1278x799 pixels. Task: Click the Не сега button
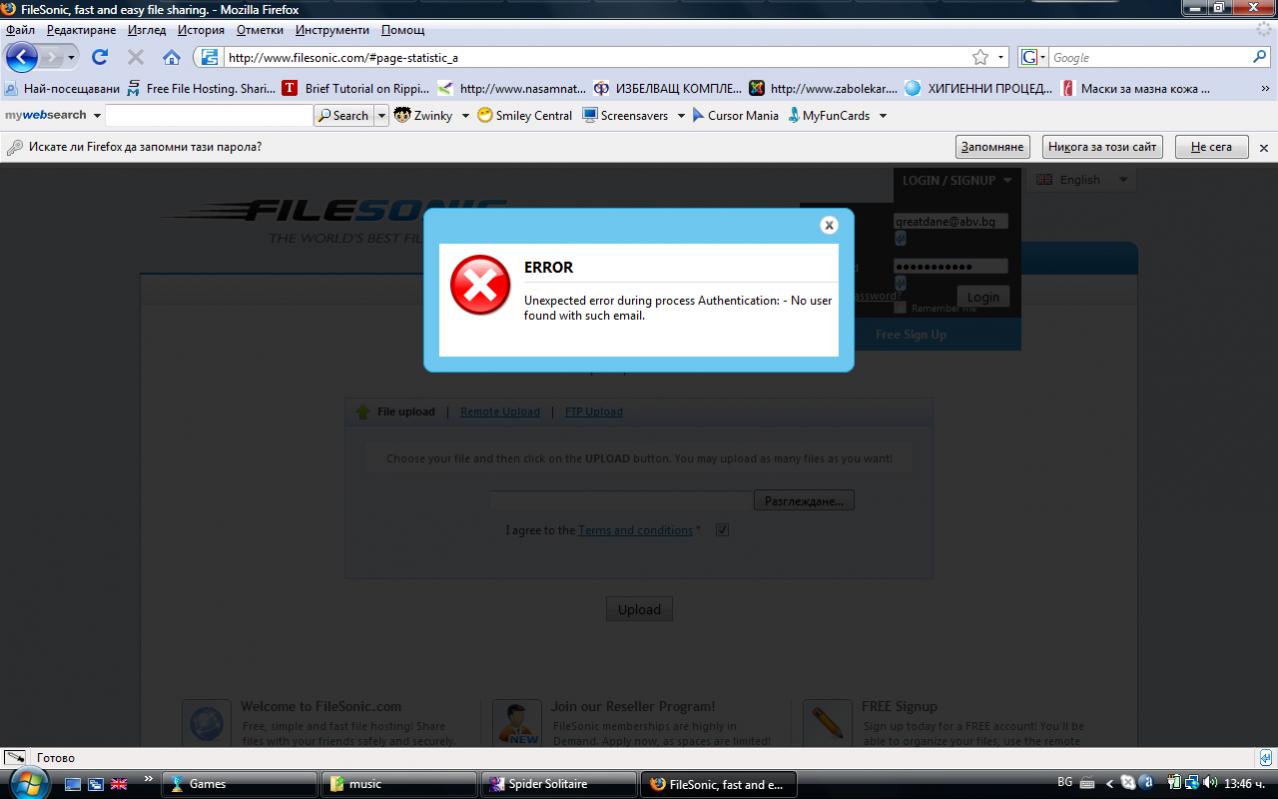(x=1211, y=147)
